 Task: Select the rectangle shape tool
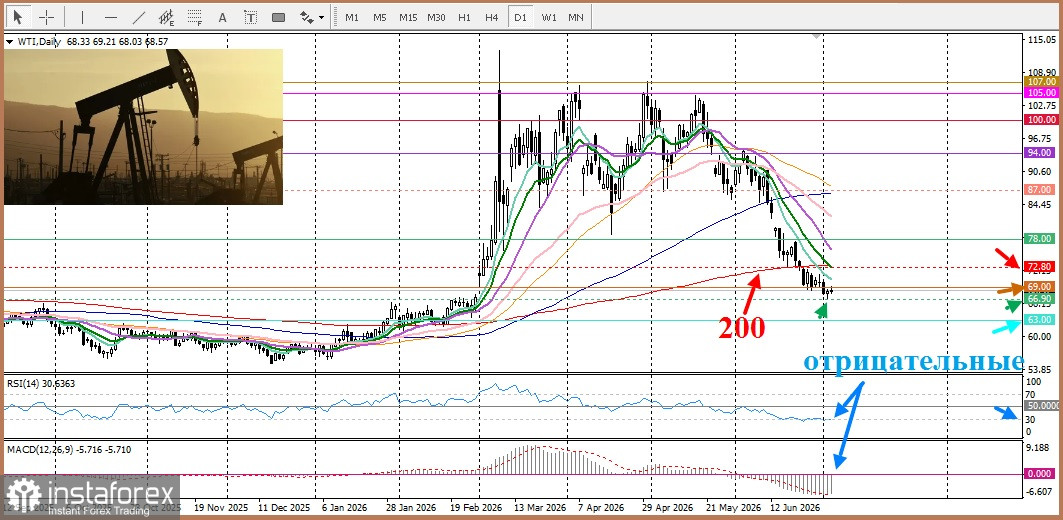click(x=279, y=17)
